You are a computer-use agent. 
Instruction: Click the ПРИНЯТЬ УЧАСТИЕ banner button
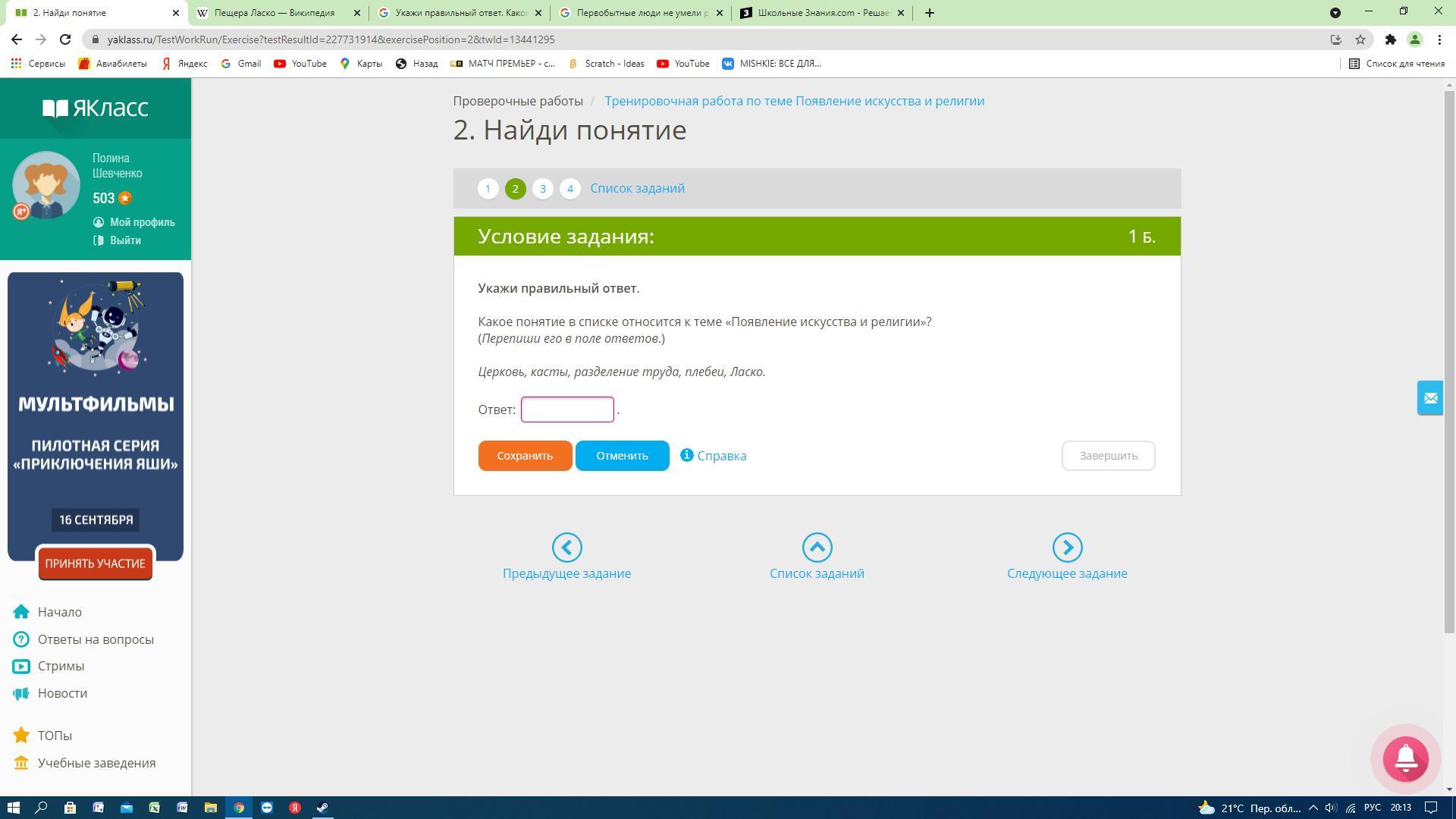click(x=95, y=563)
